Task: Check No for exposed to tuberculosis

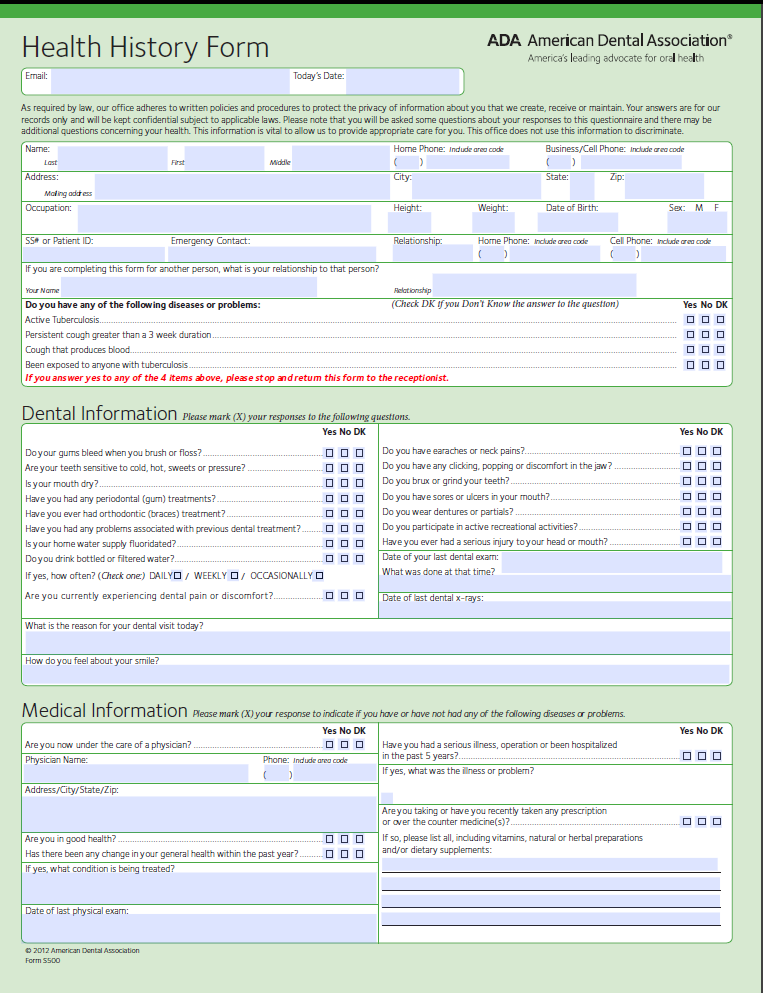Action: tap(705, 365)
